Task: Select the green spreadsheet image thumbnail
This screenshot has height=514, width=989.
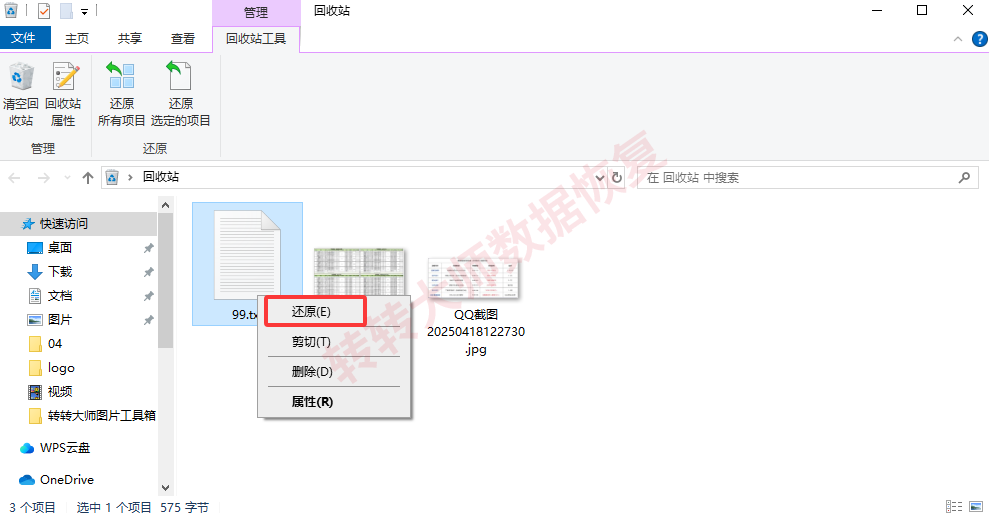Action: coord(360,271)
